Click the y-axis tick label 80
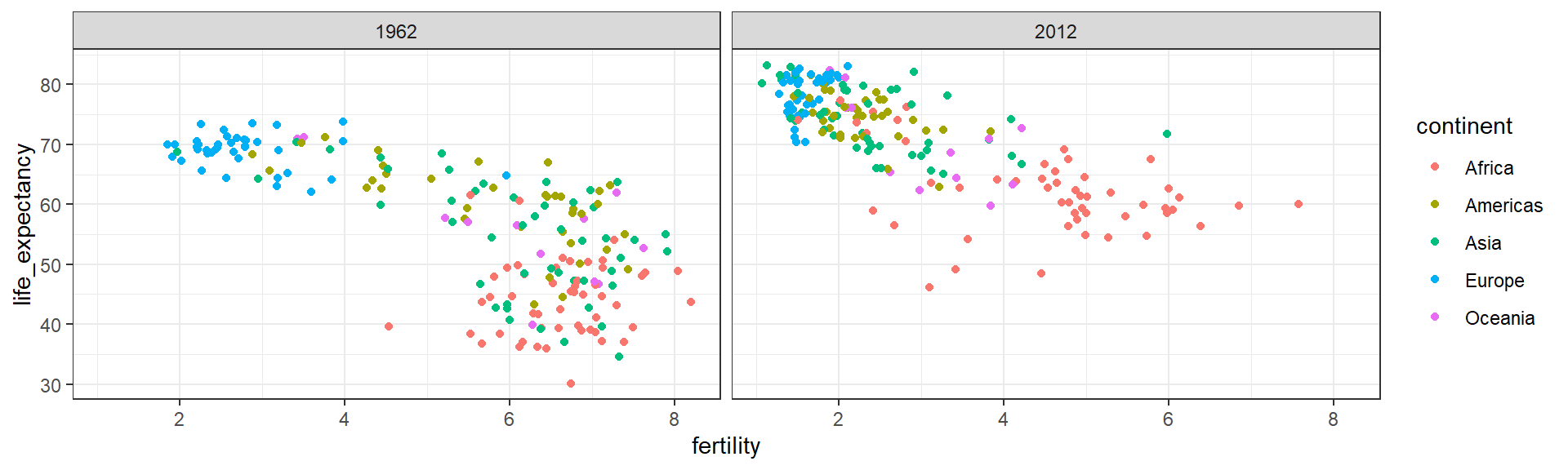The width and height of the screenshot is (1568, 470). (51, 85)
